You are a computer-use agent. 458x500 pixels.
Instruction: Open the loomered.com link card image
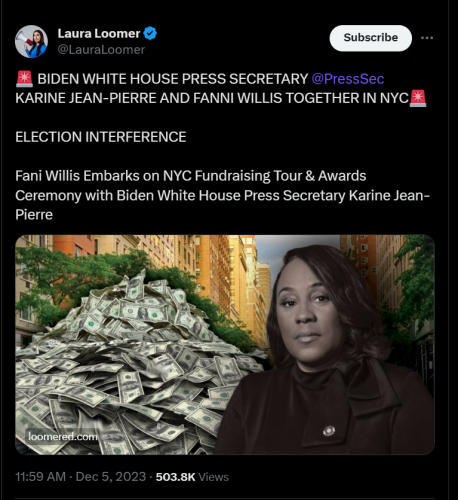(x=225, y=345)
